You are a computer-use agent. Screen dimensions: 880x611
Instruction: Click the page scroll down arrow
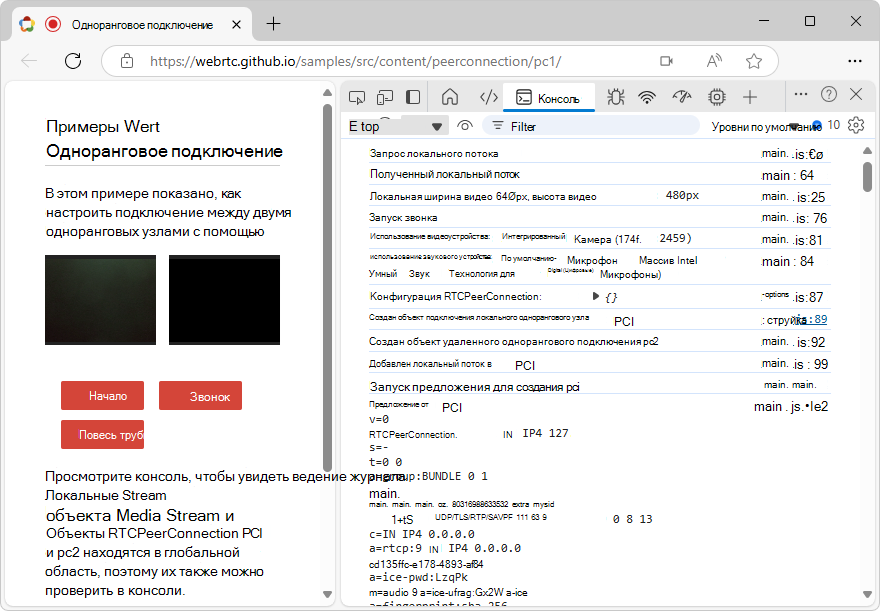coord(328,594)
